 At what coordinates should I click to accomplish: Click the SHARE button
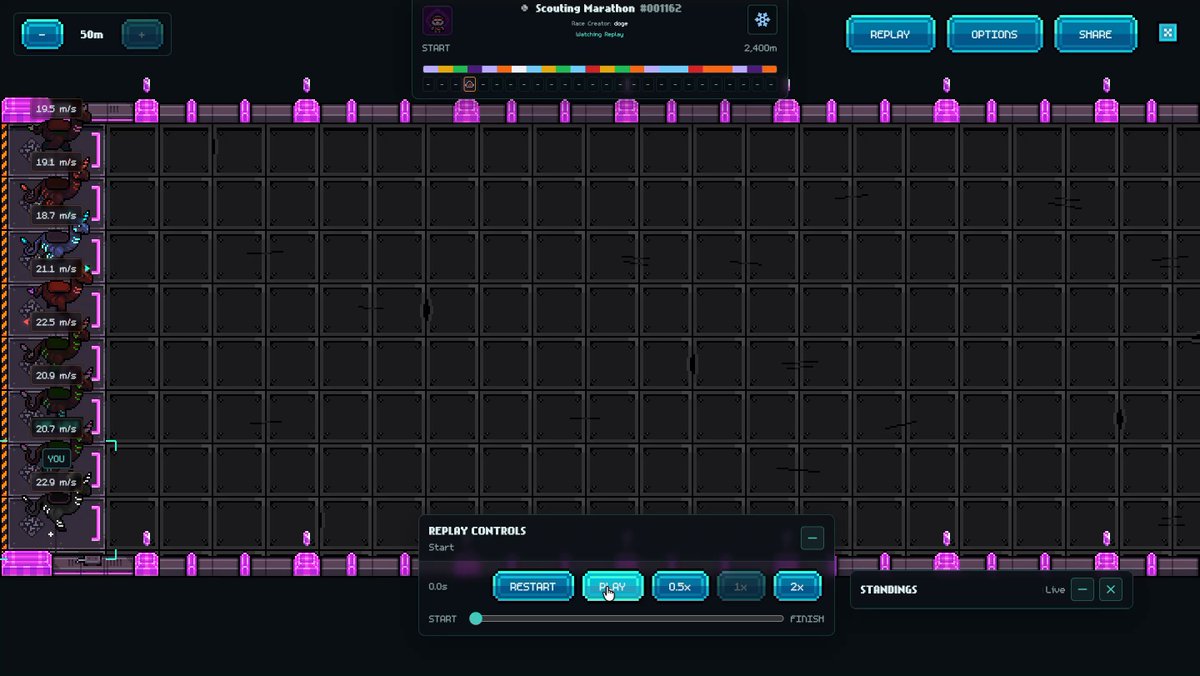[x=1095, y=34]
